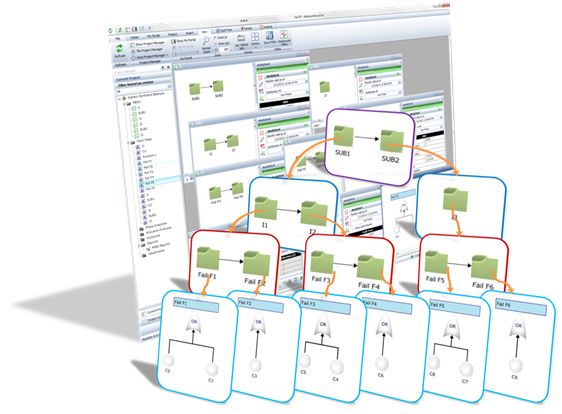562x414 pixels.
Task: Select the OR gate in Fail F1 tree
Action: (194, 323)
